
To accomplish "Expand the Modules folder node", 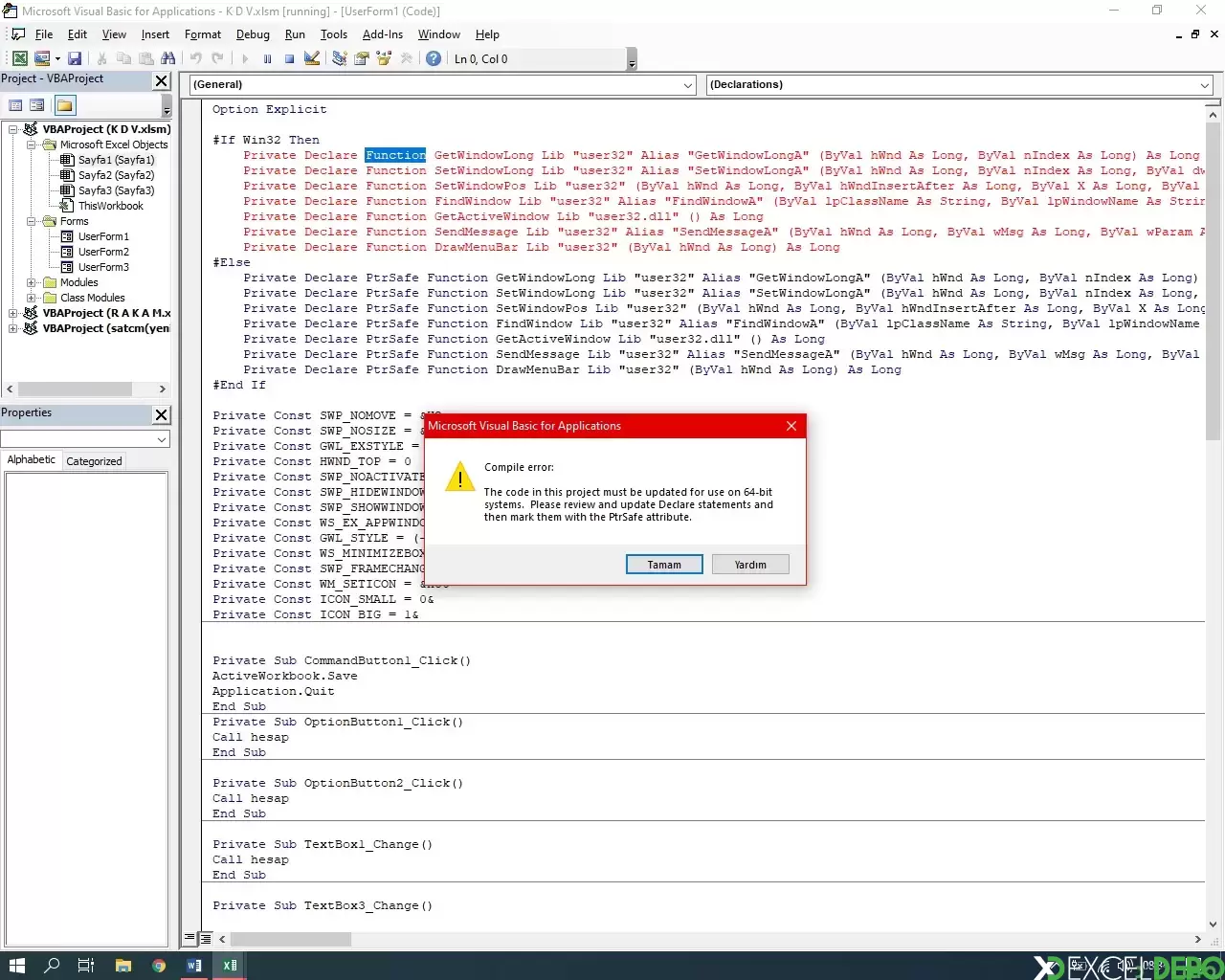I will click(31, 282).
